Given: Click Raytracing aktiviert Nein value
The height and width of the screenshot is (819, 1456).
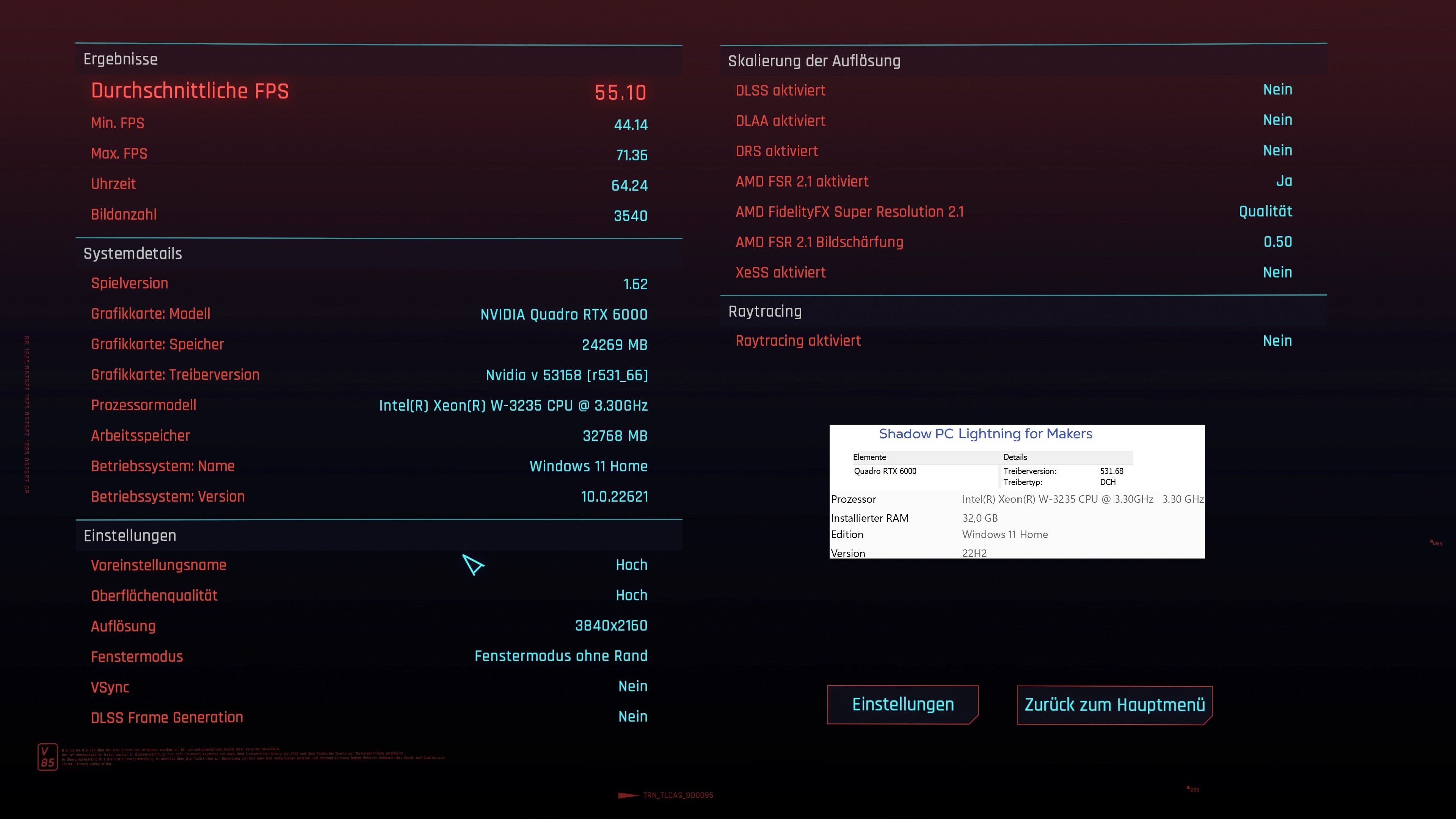Looking at the screenshot, I should [x=1277, y=341].
